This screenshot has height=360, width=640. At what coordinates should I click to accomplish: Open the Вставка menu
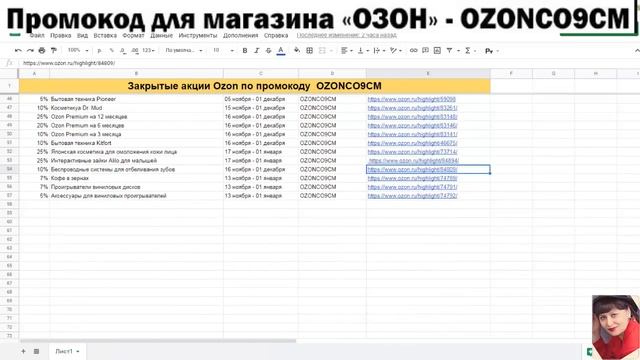pyautogui.click(x=105, y=36)
